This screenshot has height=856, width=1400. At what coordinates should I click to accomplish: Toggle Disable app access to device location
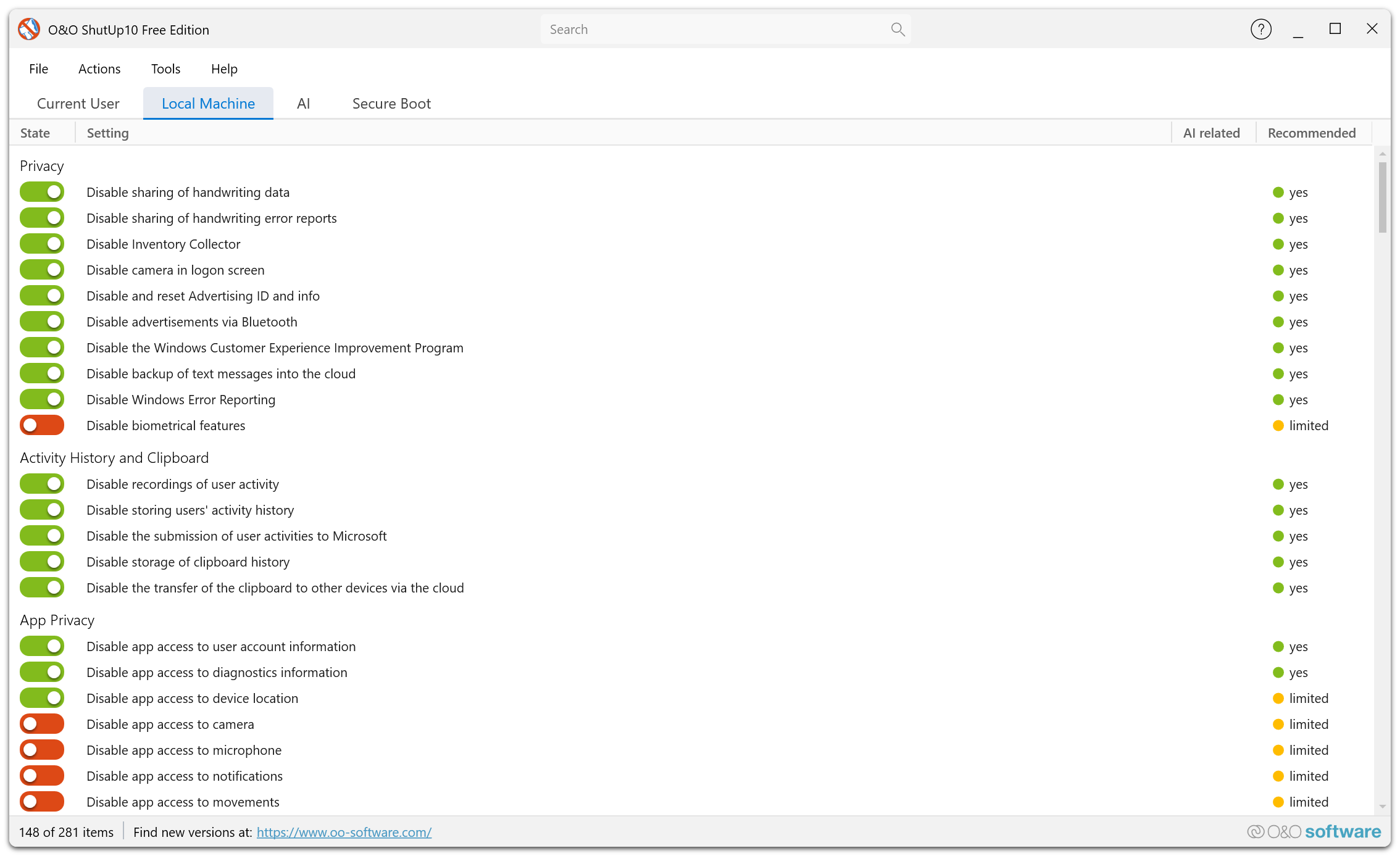click(x=42, y=698)
